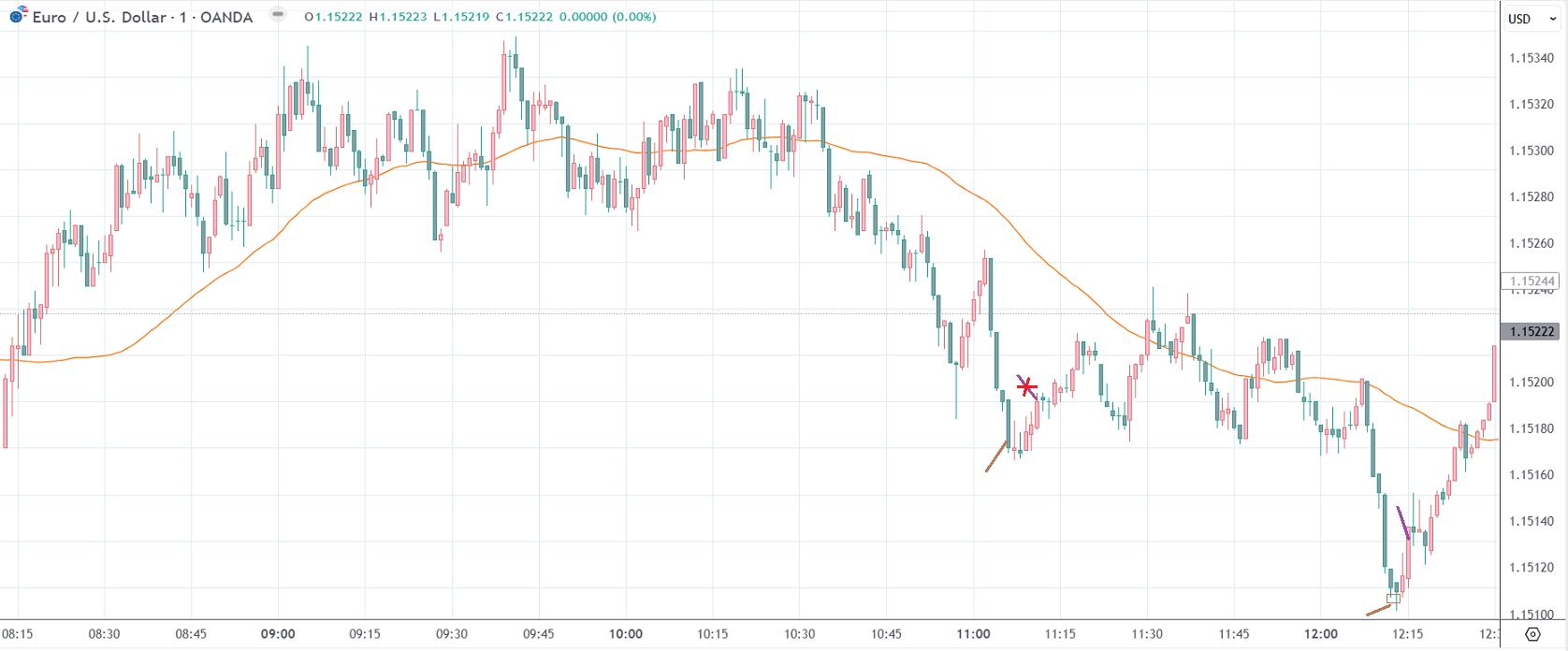Click the 11:30 time axis label

(1147, 634)
